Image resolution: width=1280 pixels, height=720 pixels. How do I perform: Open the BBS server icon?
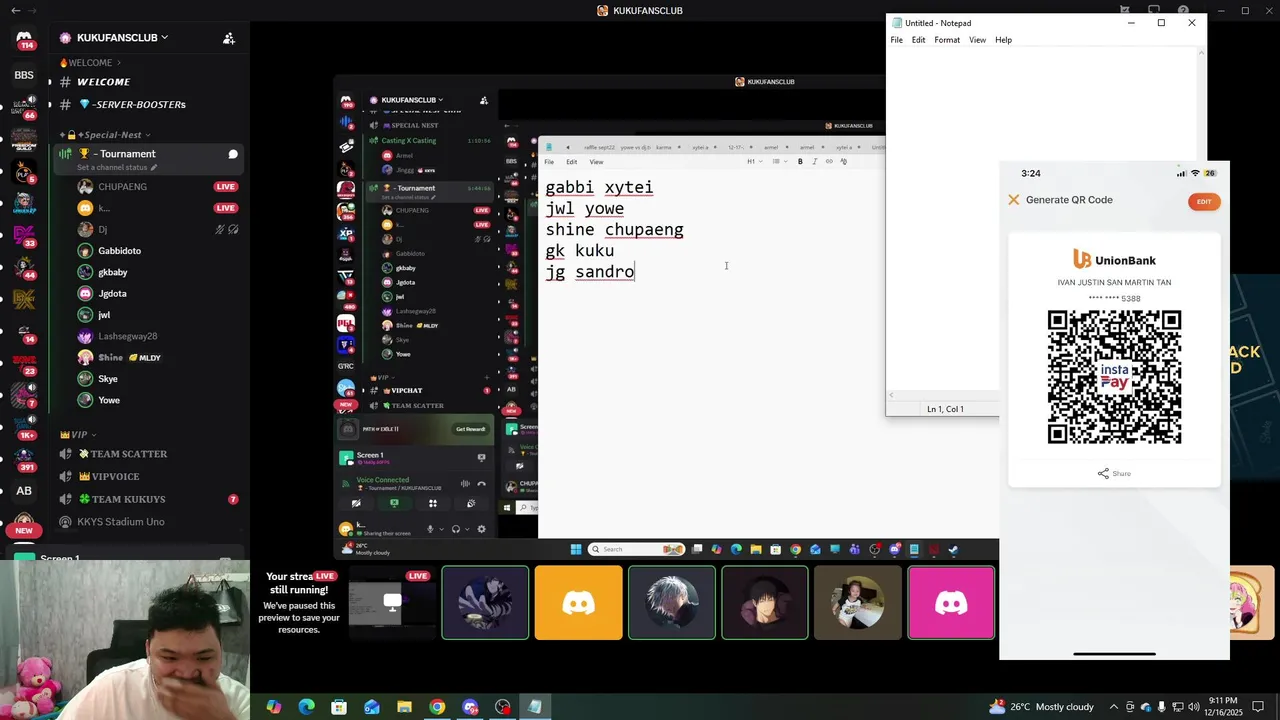click(x=24, y=75)
